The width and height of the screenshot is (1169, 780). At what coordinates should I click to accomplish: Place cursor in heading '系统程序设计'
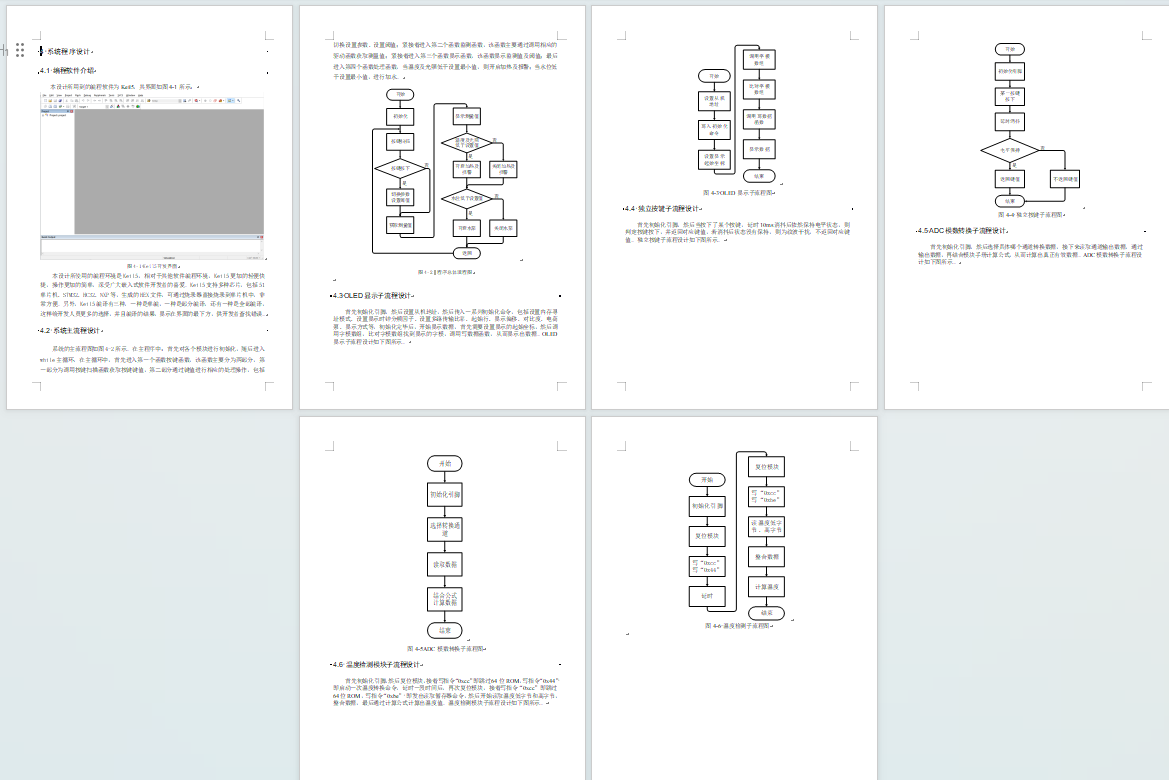69,51
